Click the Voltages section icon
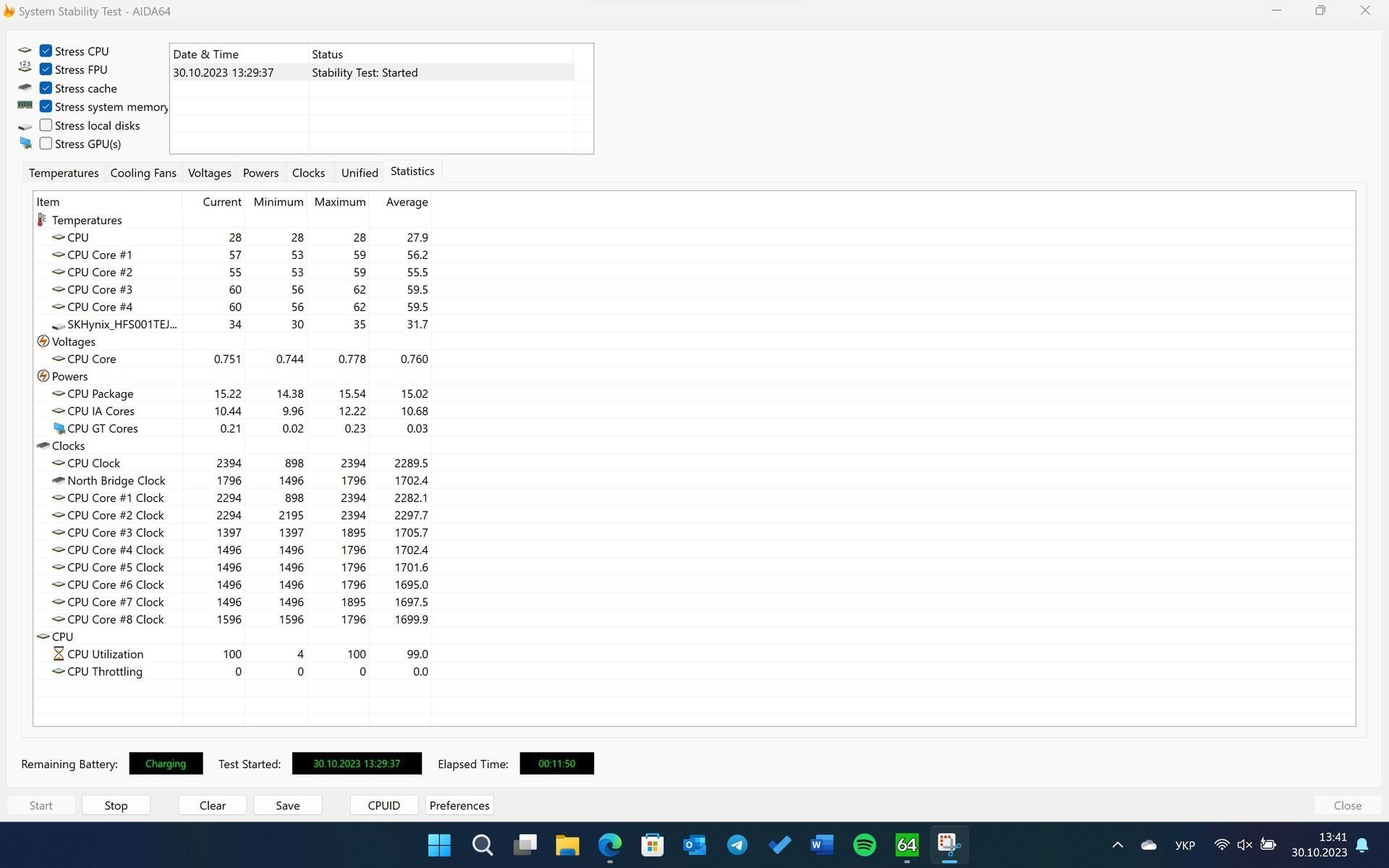 coord(43,341)
